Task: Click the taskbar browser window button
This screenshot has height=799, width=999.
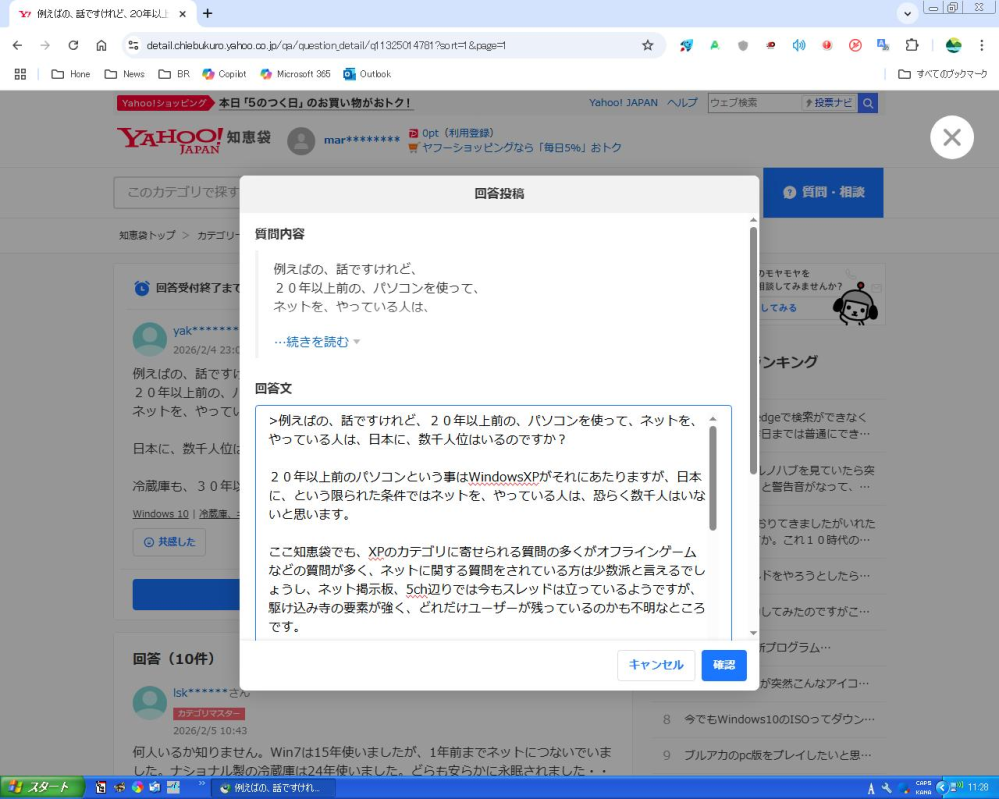Action: pos(272,788)
